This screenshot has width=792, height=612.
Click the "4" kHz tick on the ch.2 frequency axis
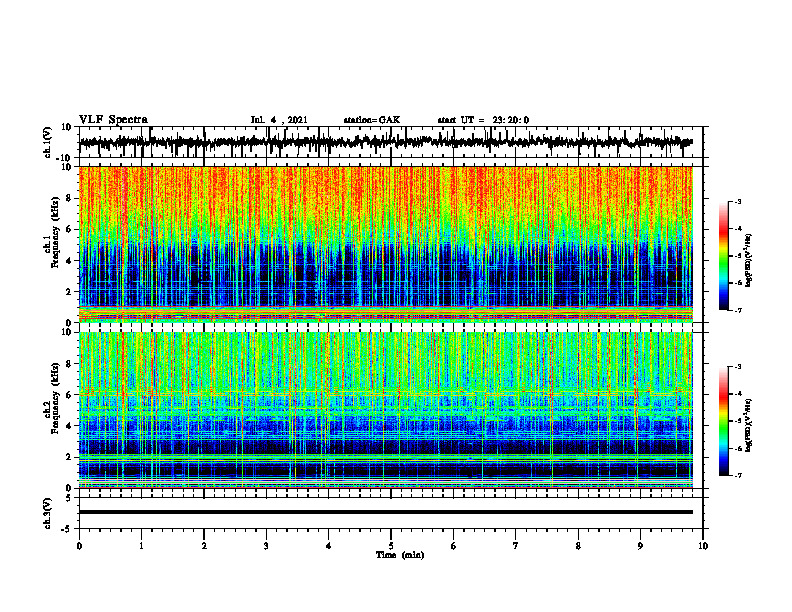(69, 426)
